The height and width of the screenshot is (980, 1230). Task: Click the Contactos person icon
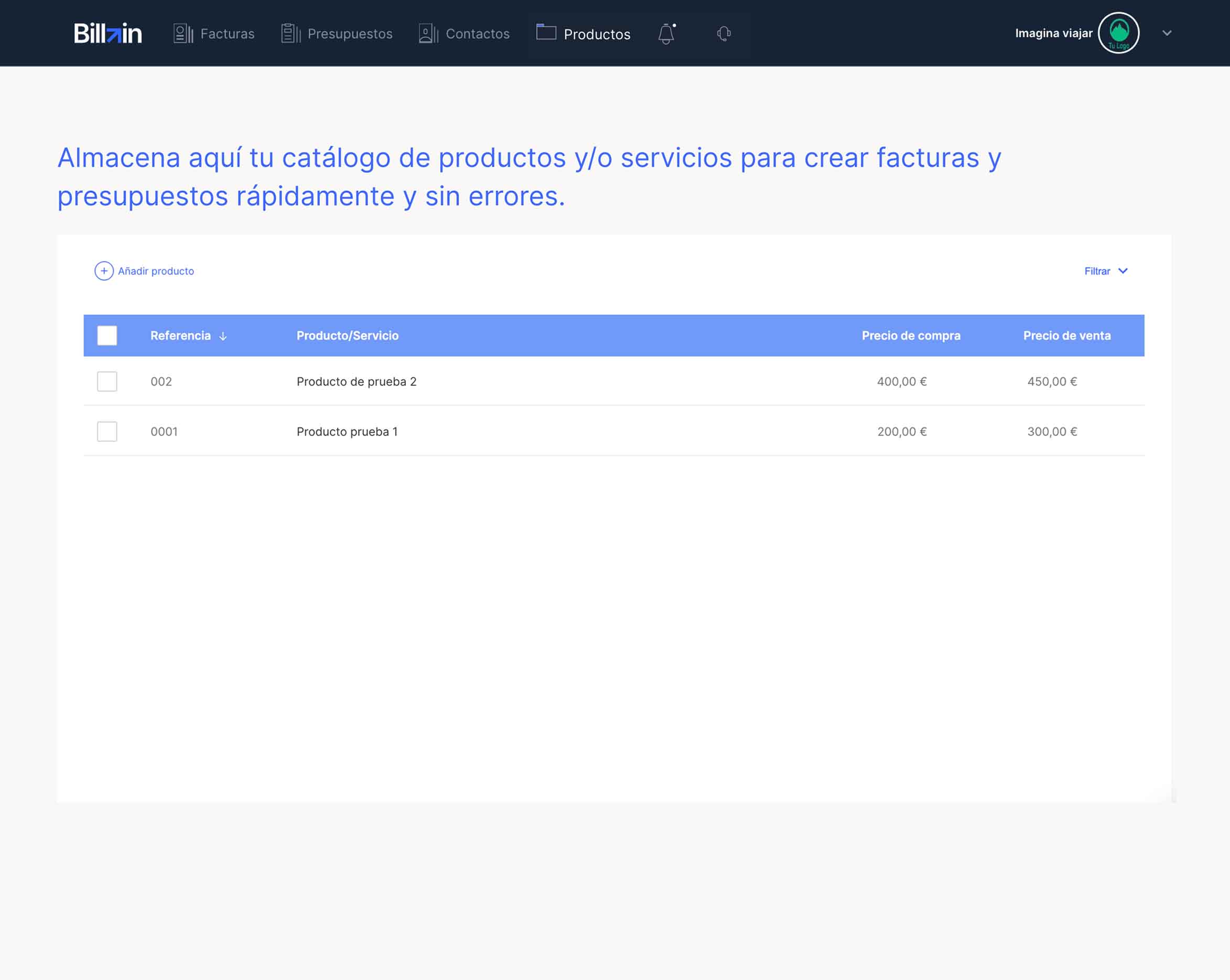point(428,33)
